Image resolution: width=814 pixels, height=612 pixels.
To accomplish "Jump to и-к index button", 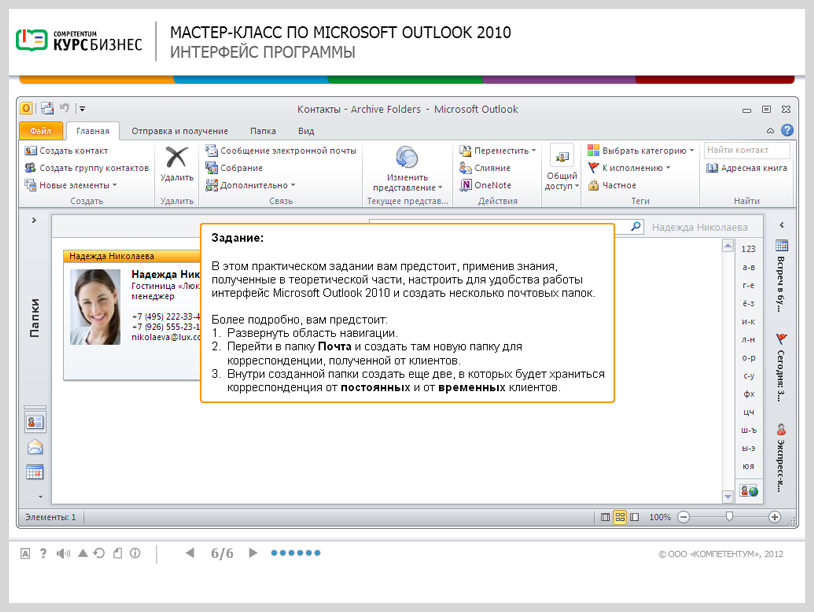I will tap(748, 321).
